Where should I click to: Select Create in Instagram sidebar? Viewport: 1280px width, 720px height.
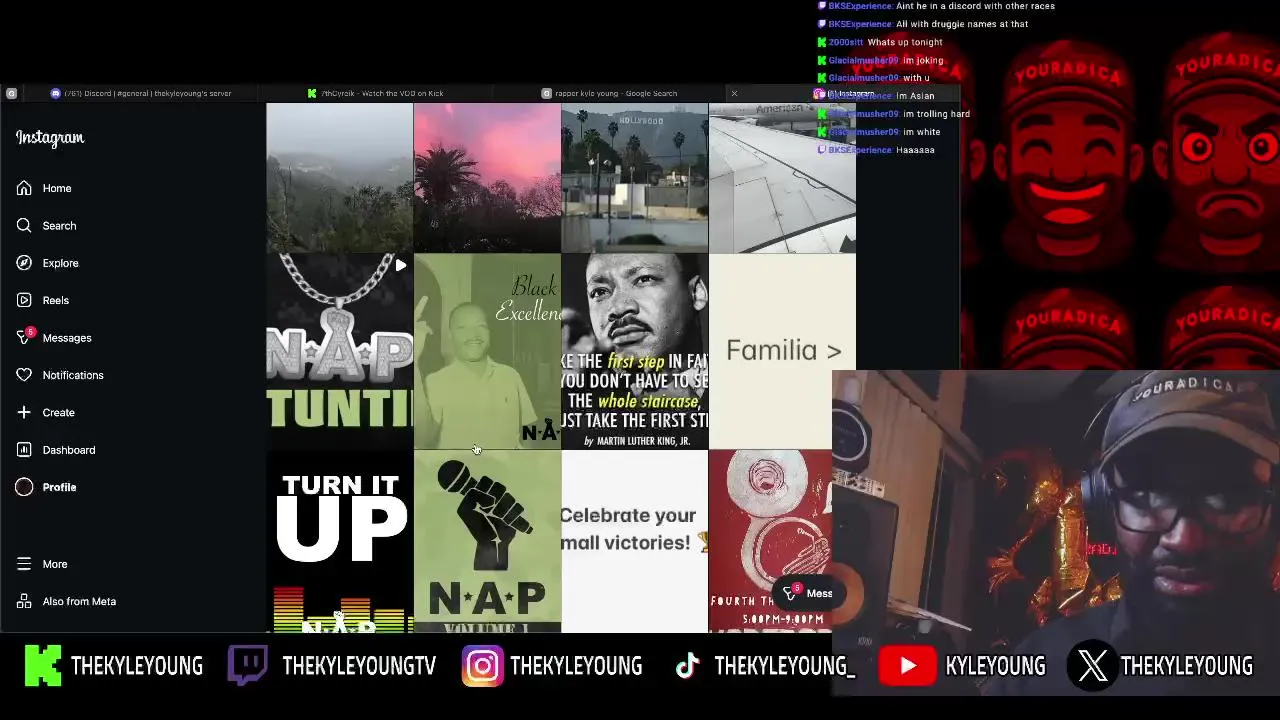click(58, 412)
